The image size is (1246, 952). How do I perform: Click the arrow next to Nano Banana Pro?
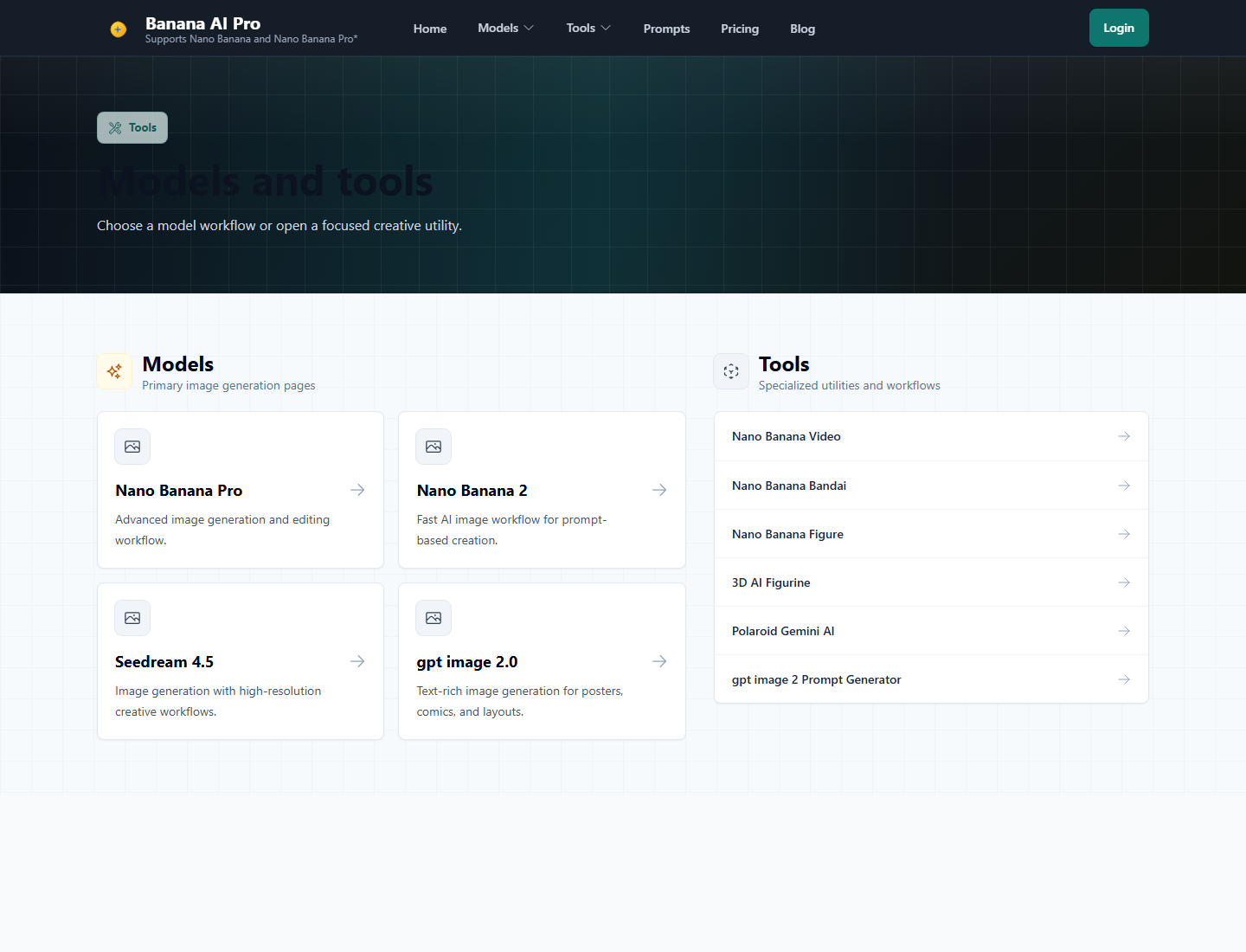[x=357, y=490]
